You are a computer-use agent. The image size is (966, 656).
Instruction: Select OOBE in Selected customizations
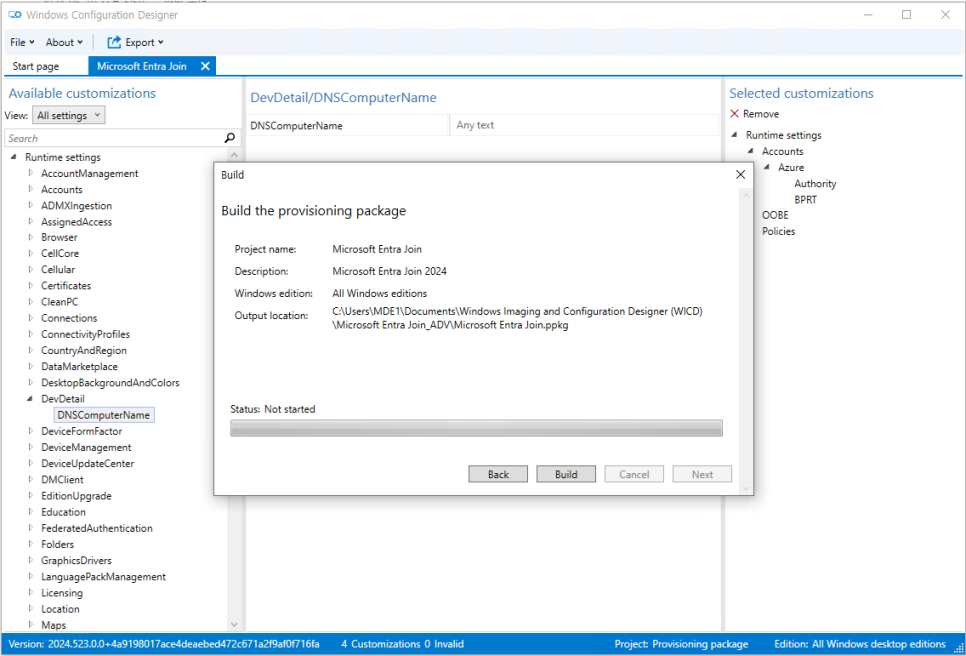point(775,215)
